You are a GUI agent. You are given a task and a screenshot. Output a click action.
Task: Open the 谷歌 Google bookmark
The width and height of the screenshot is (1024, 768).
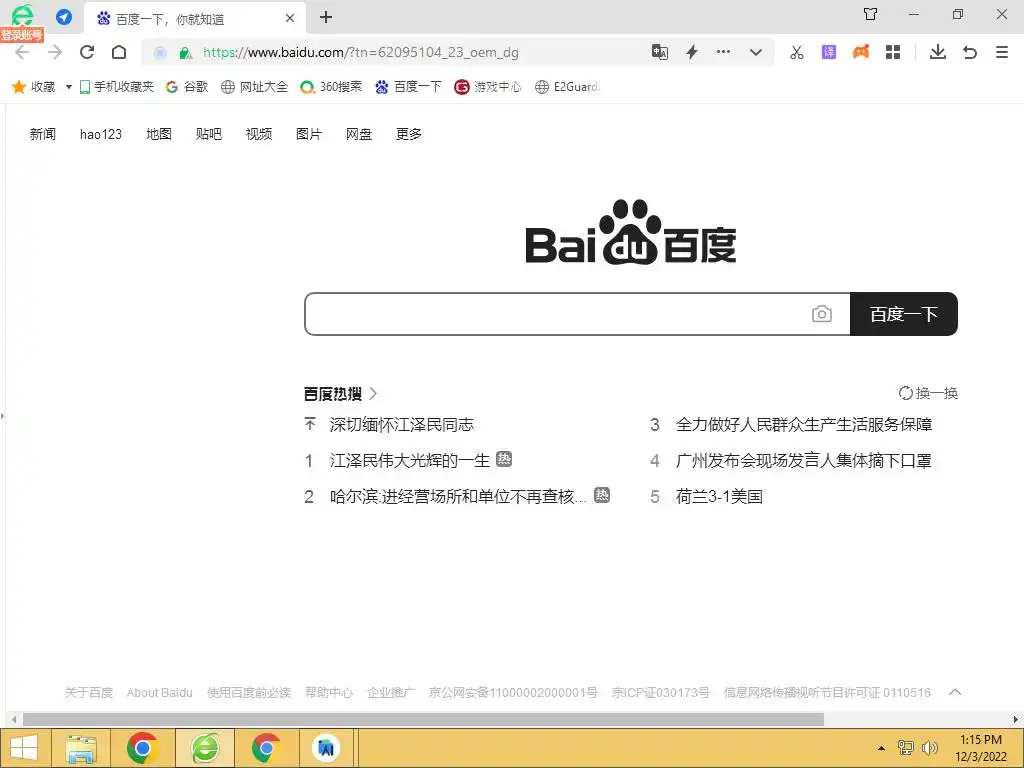click(187, 87)
